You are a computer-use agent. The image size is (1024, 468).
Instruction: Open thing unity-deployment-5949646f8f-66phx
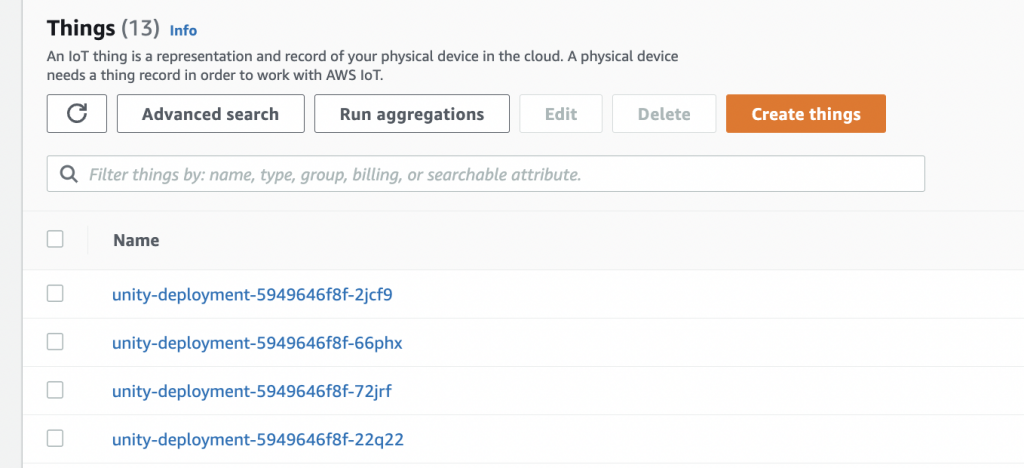click(x=257, y=343)
